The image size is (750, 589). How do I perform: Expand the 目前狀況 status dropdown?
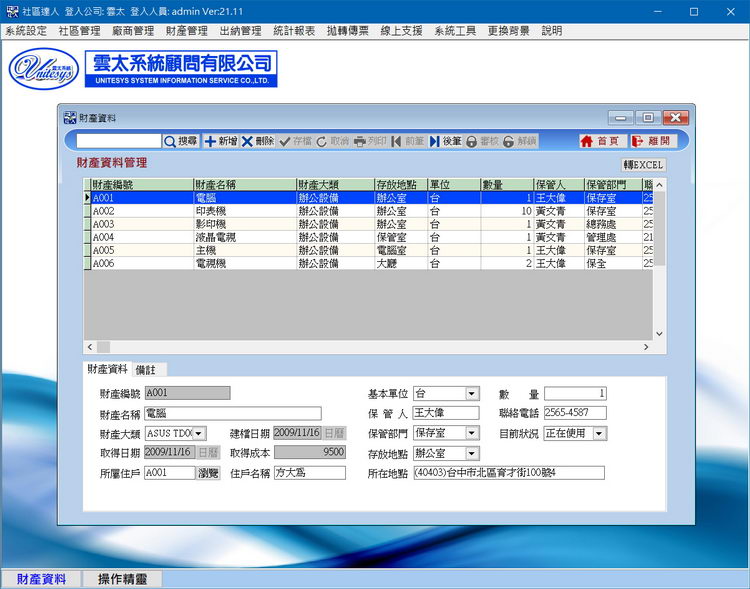599,433
